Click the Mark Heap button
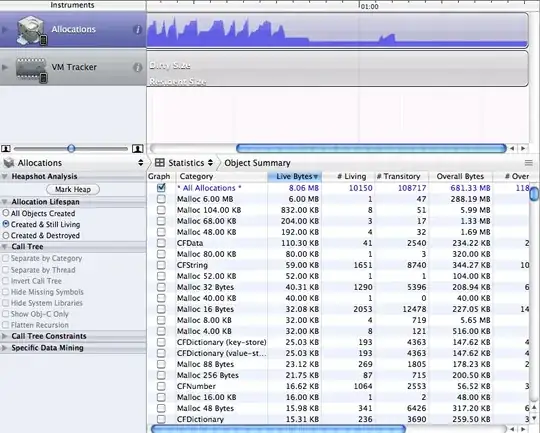The width and height of the screenshot is (540, 433). click(x=73, y=189)
